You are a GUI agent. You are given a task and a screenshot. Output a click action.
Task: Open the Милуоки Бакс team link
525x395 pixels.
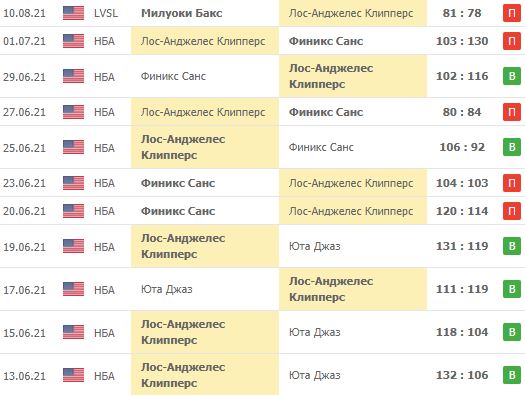(181, 13)
